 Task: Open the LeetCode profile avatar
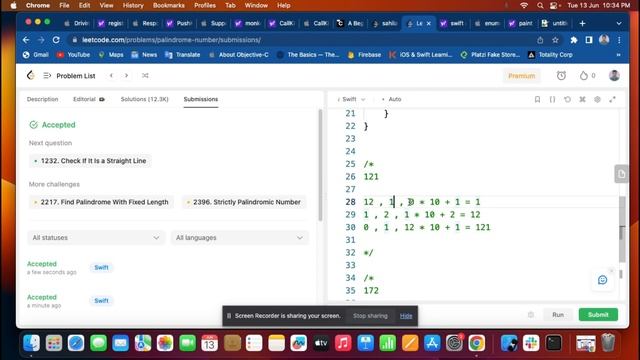pos(614,76)
